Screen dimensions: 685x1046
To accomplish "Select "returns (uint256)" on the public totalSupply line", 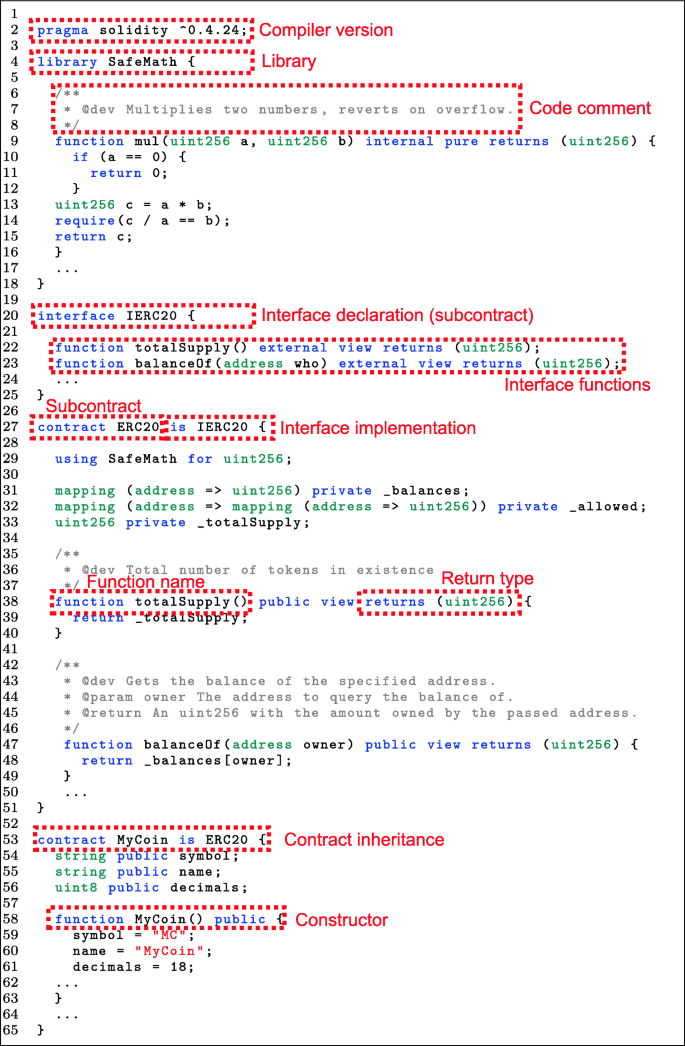I will click(440, 602).
